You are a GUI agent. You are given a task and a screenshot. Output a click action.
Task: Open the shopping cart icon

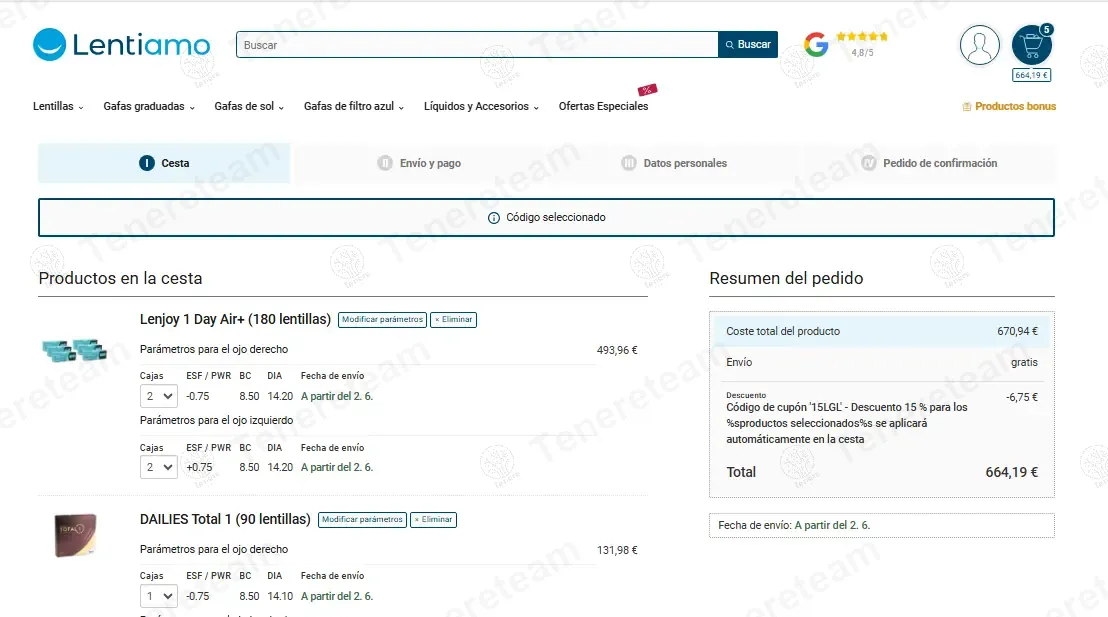(1032, 45)
